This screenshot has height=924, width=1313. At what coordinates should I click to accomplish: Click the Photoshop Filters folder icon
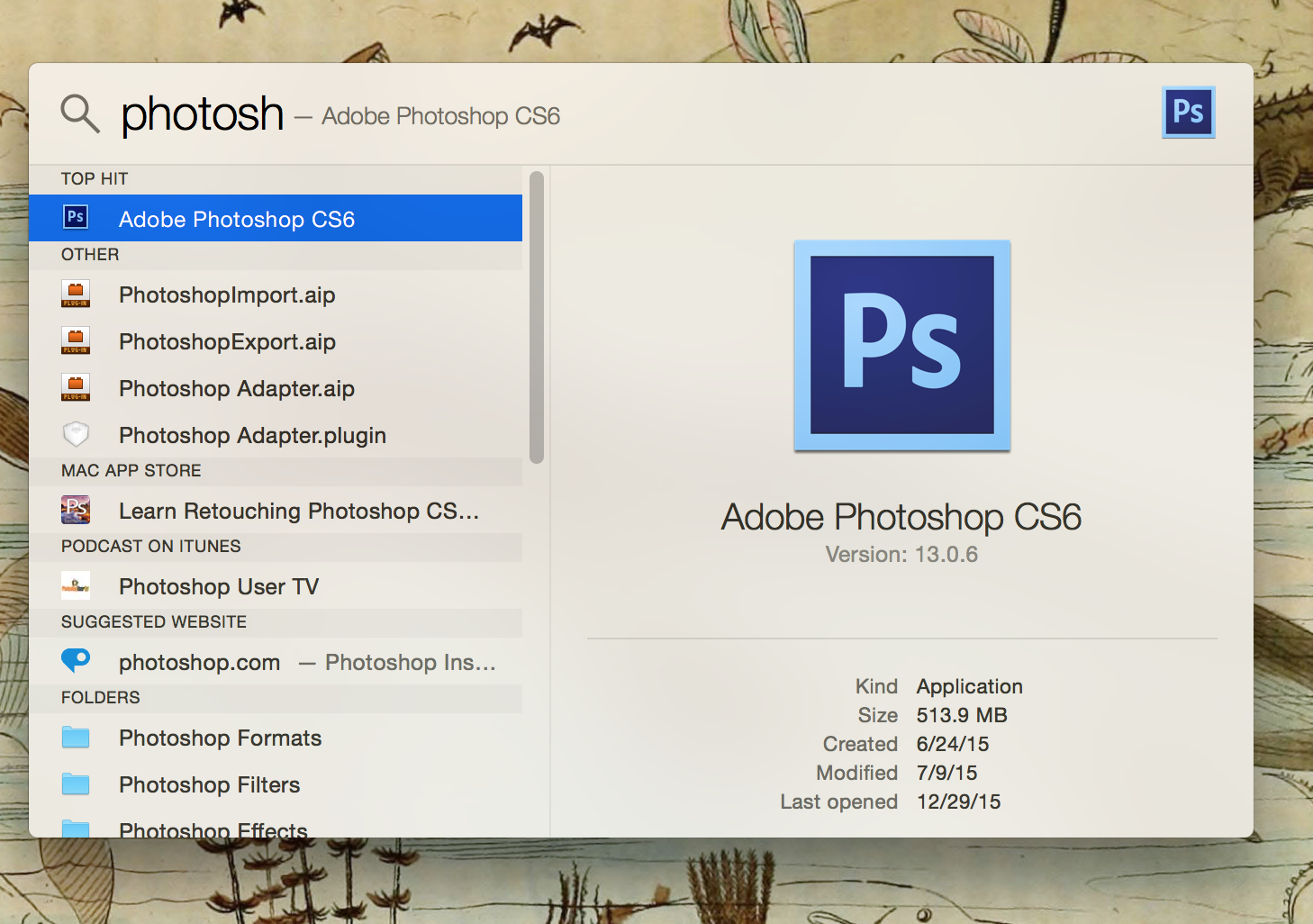(76, 784)
